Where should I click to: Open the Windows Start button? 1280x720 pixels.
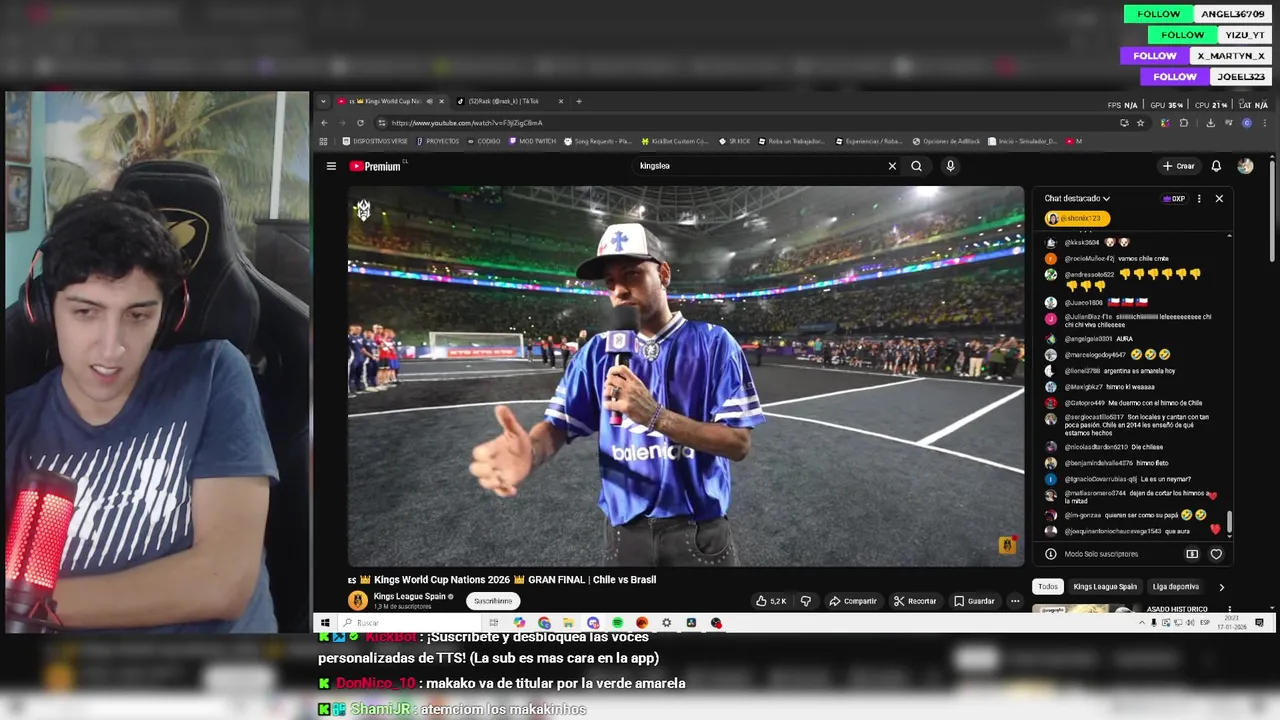324,623
